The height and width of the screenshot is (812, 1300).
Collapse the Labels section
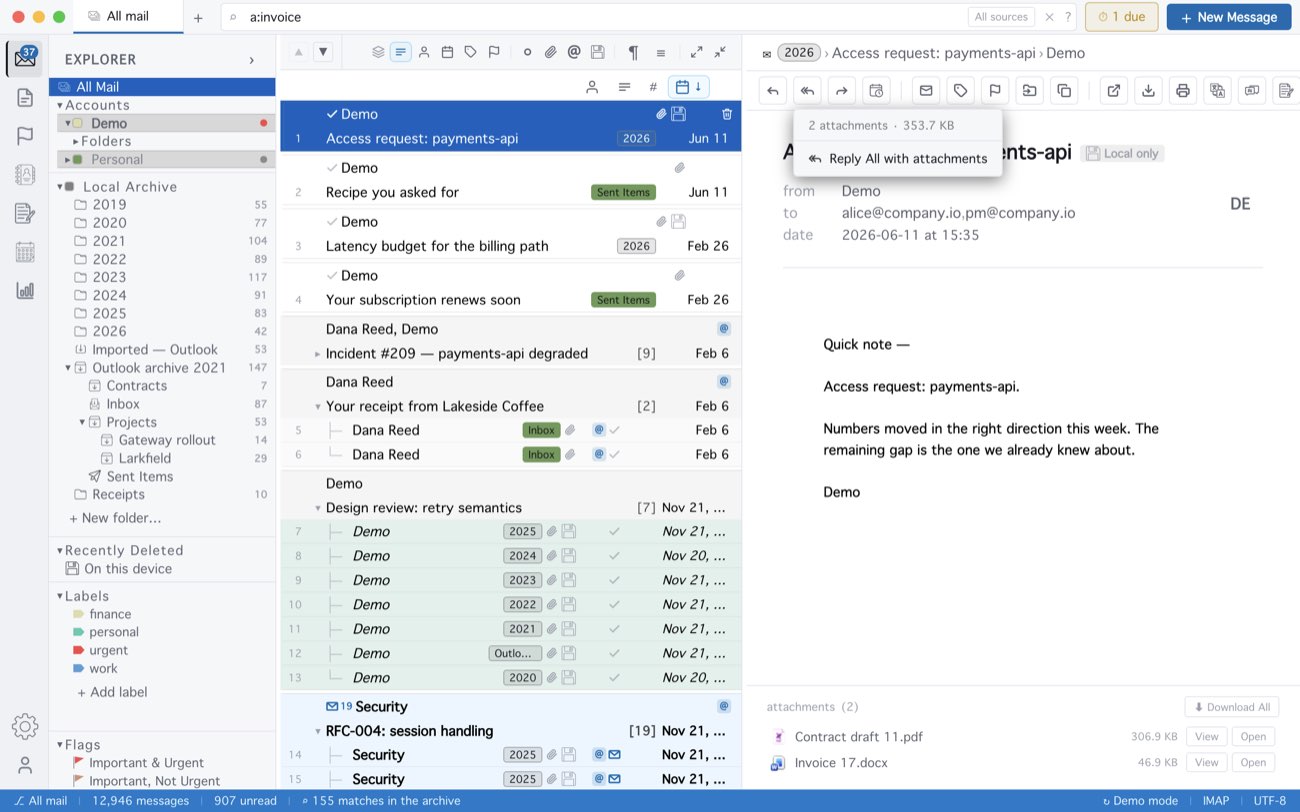60,596
